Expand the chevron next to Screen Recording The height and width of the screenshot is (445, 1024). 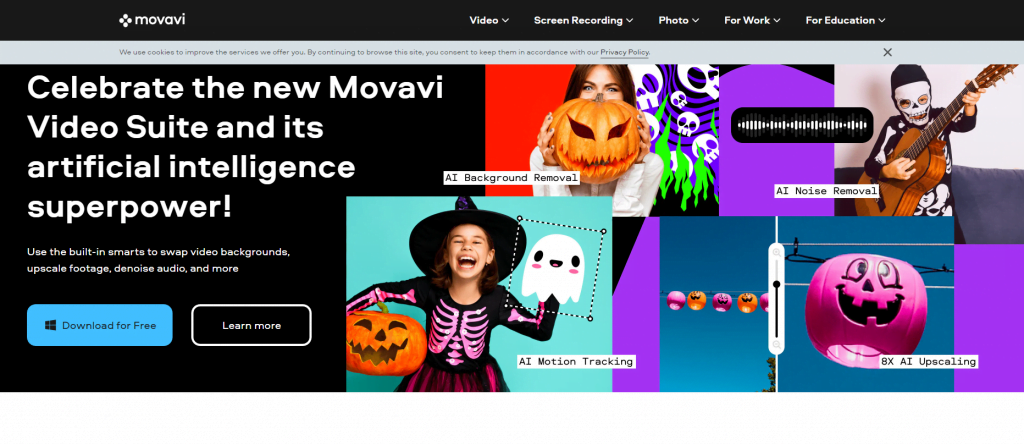[x=630, y=21]
